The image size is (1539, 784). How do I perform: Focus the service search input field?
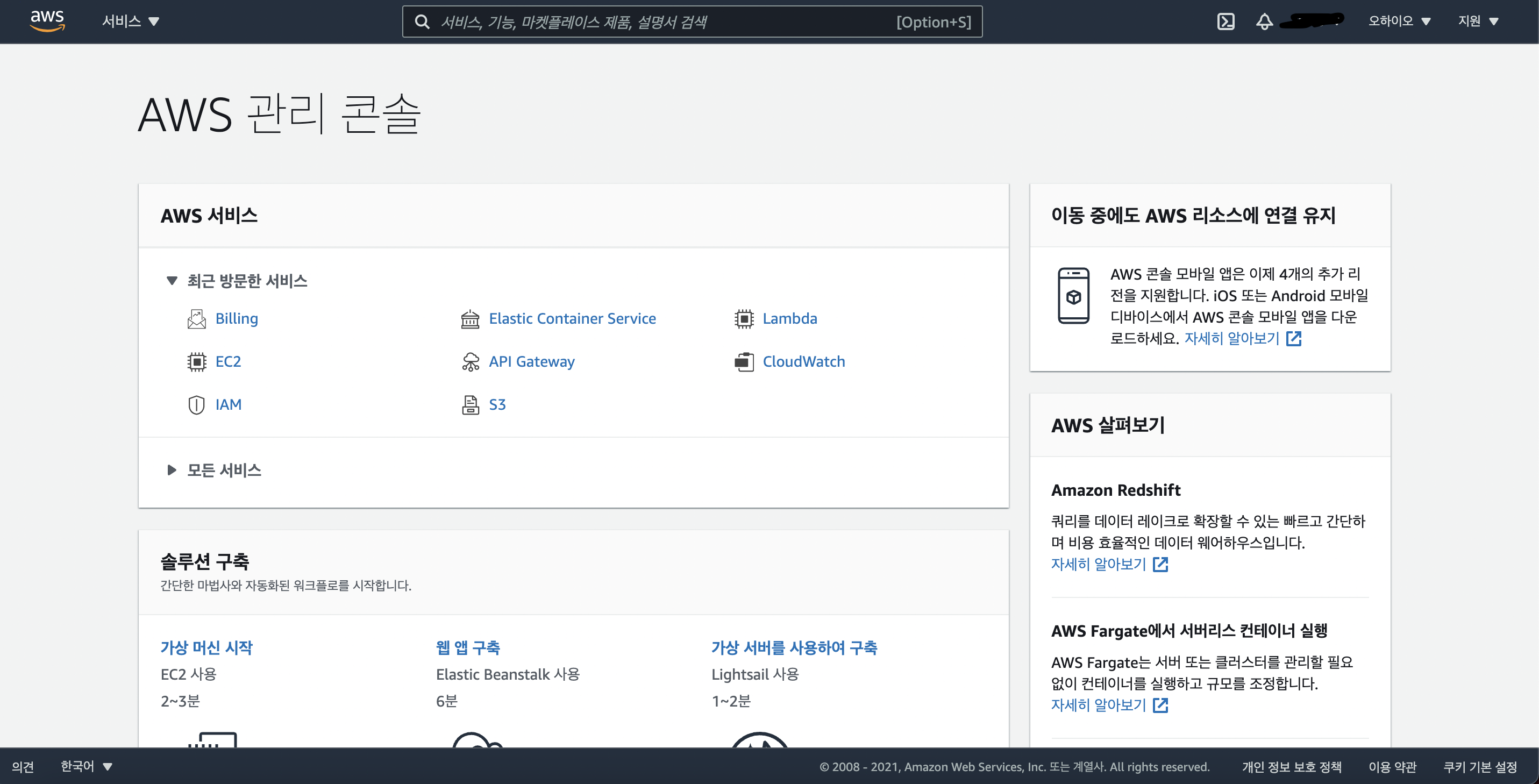(x=692, y=22)
